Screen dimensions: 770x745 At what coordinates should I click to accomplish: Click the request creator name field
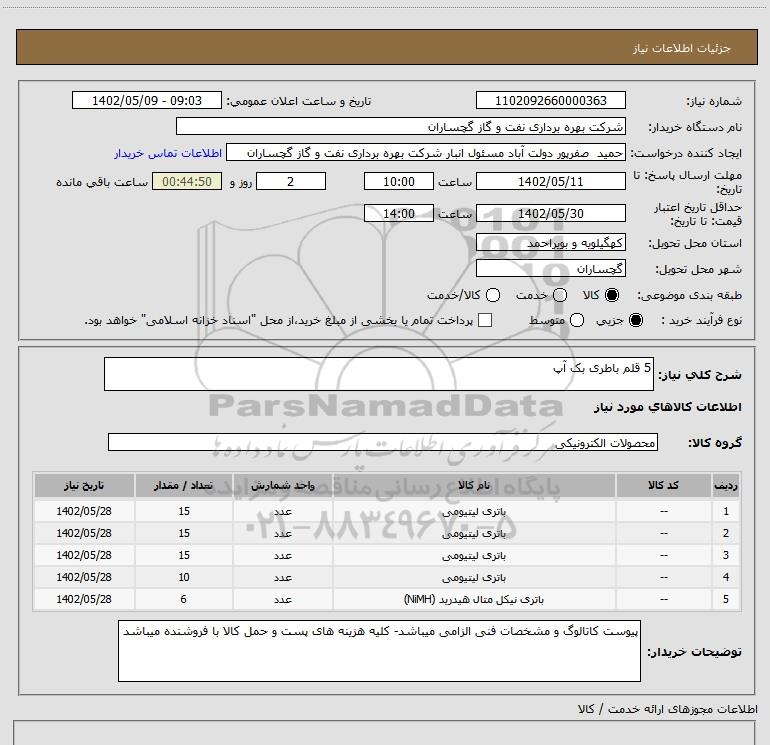(426, 153)
